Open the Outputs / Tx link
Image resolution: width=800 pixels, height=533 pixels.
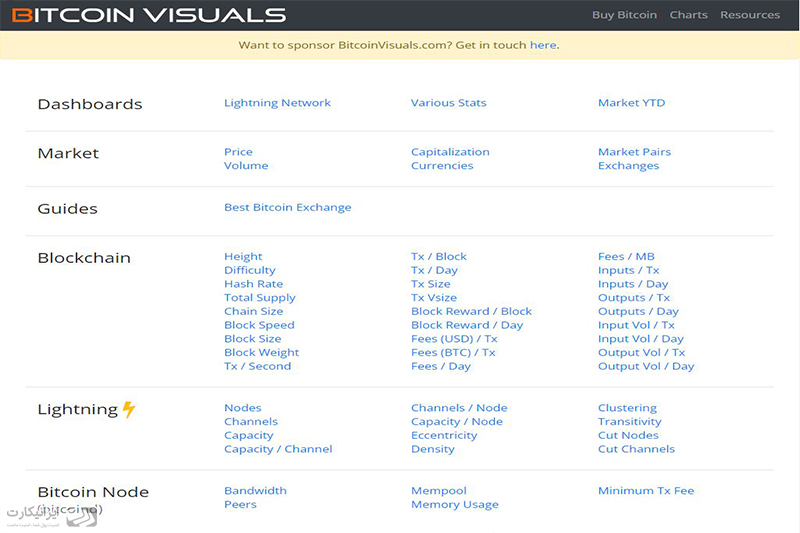point(634,298)
